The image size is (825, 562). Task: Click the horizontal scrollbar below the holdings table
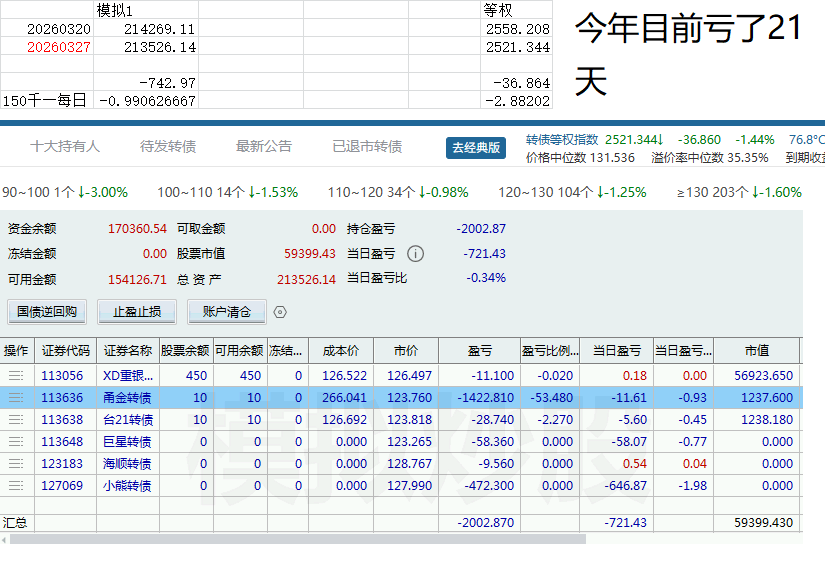(300, 539)
